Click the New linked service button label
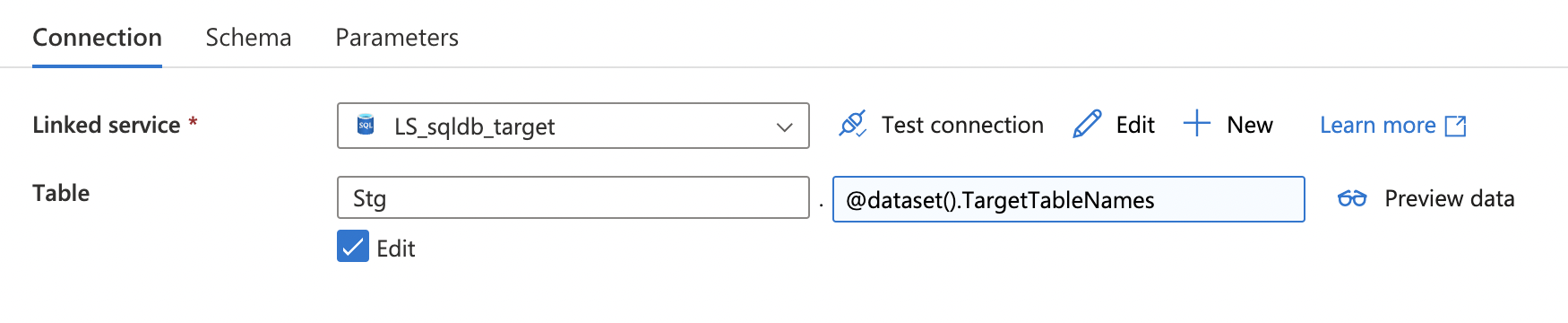Viewport: 1568px width, 323px height. coord(1250,125)
